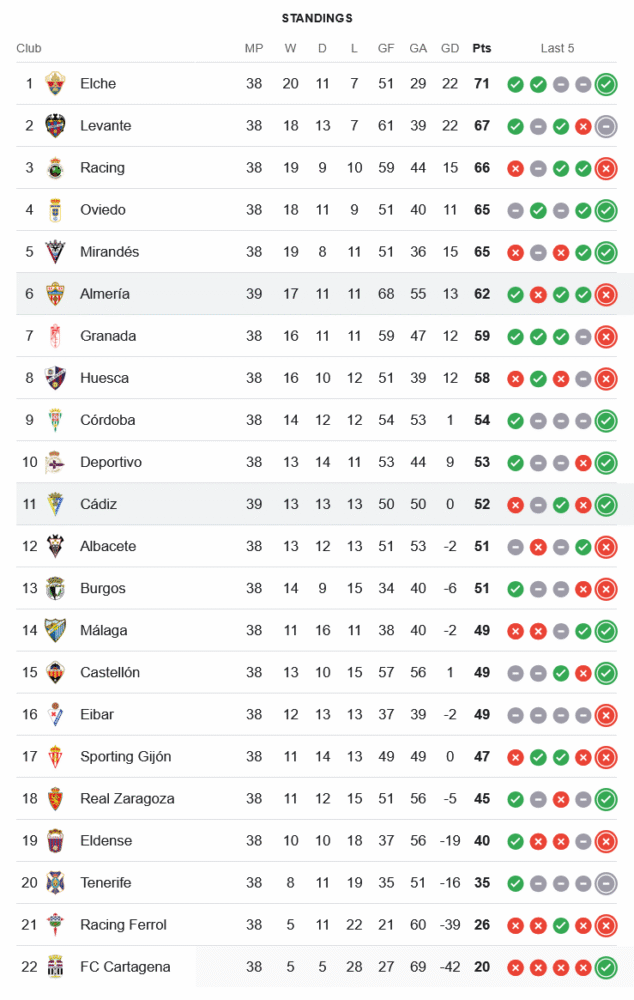Click the Almería club crest
634x1000 pixels.
point(56,294)
